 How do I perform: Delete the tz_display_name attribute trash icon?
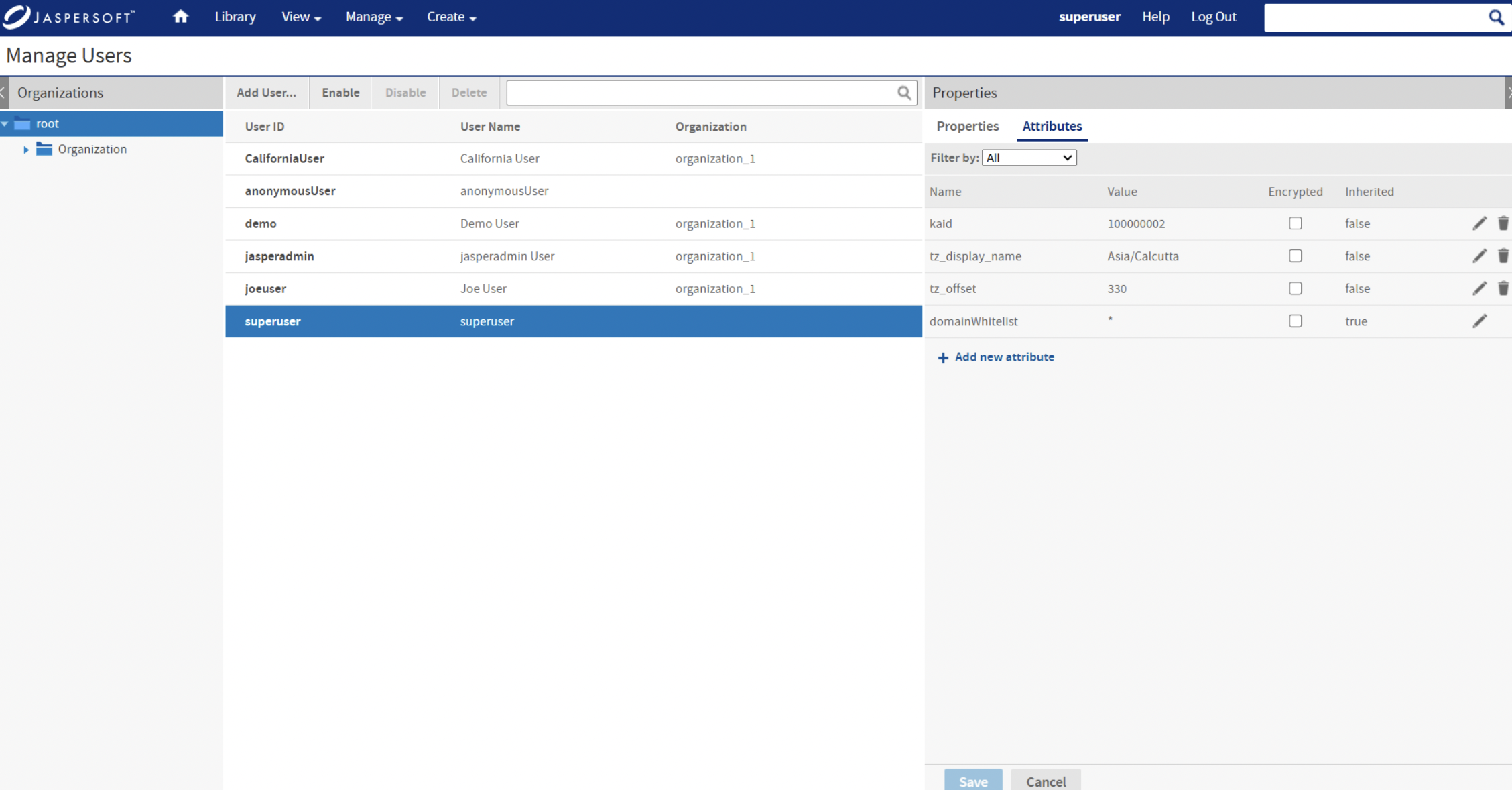1503,256
